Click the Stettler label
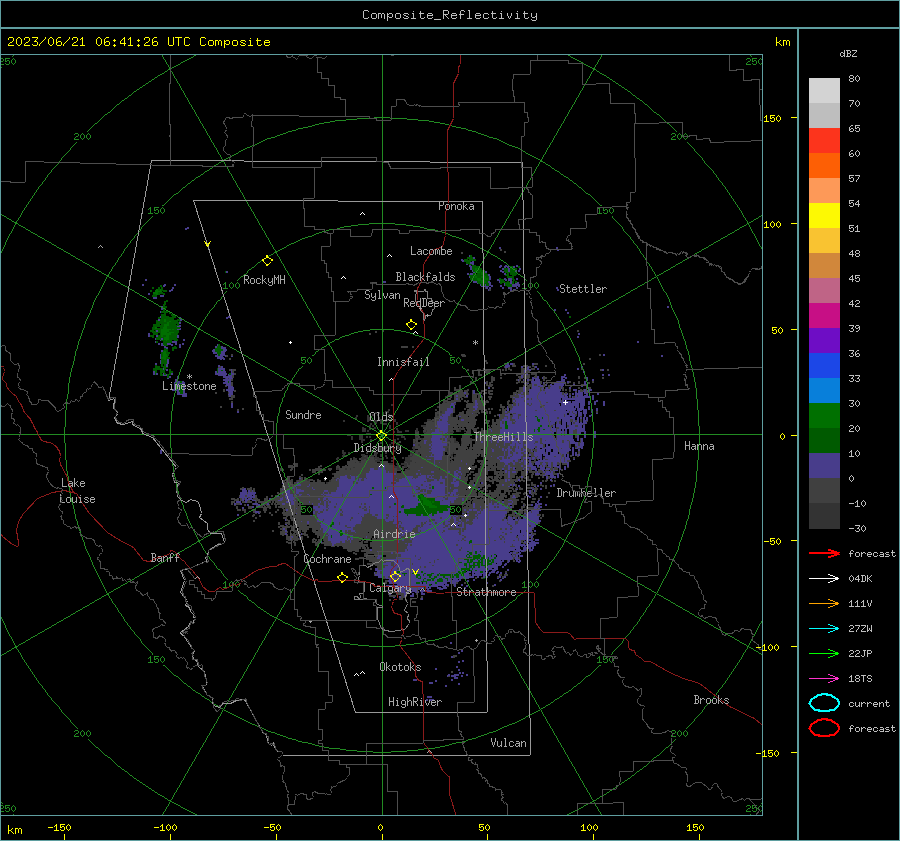This screenshot has height=841, width=900. point(583,289)
